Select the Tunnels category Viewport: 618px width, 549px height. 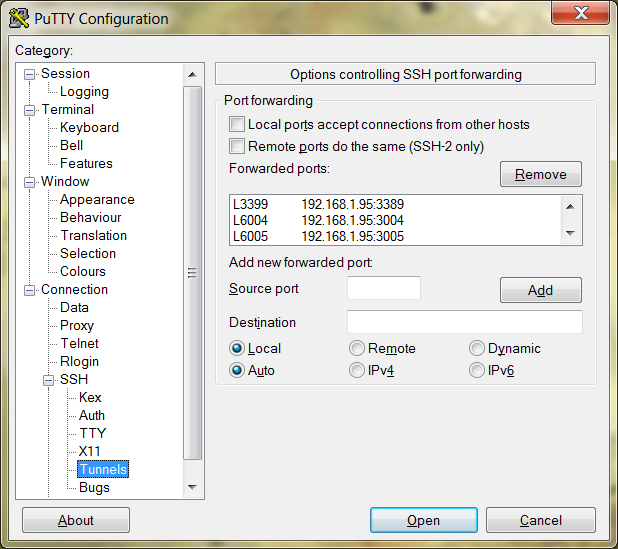[x=103, y=469]
